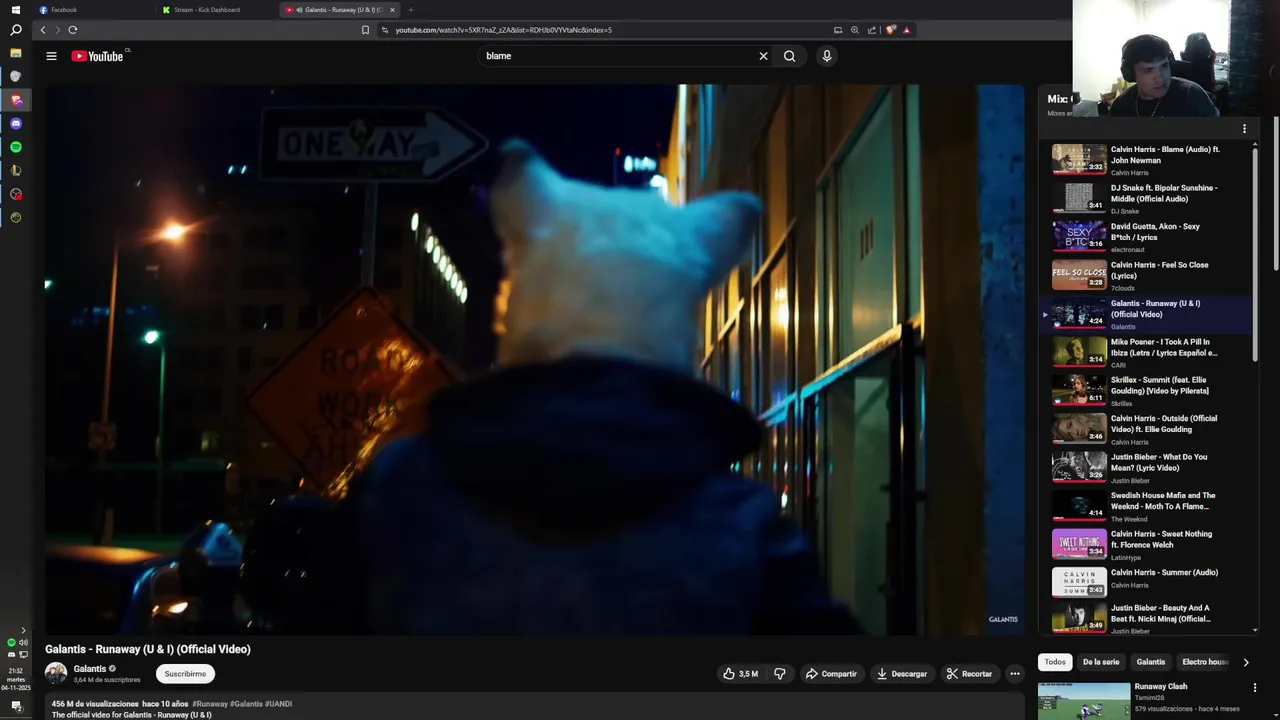Open the three-dot more actions under the video
Image resolution: width=1280 pixels, height=720 pixels.
pos(1014,674)
